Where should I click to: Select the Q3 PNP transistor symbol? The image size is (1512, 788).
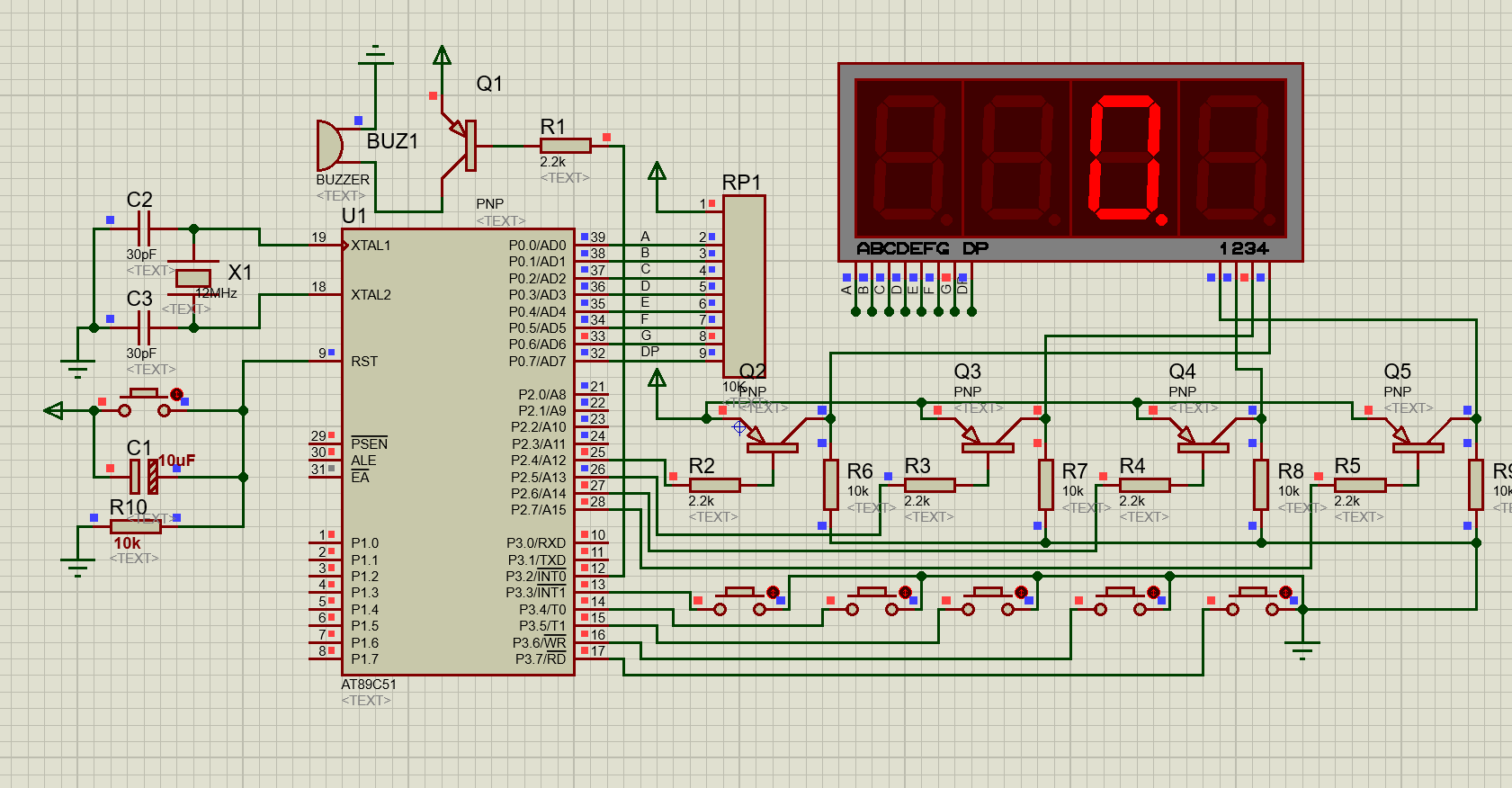click(988, 436)
